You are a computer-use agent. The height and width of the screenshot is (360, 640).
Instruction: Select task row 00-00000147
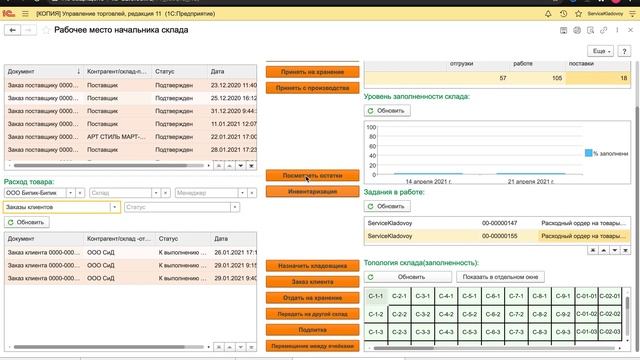[x=497, y=223]
